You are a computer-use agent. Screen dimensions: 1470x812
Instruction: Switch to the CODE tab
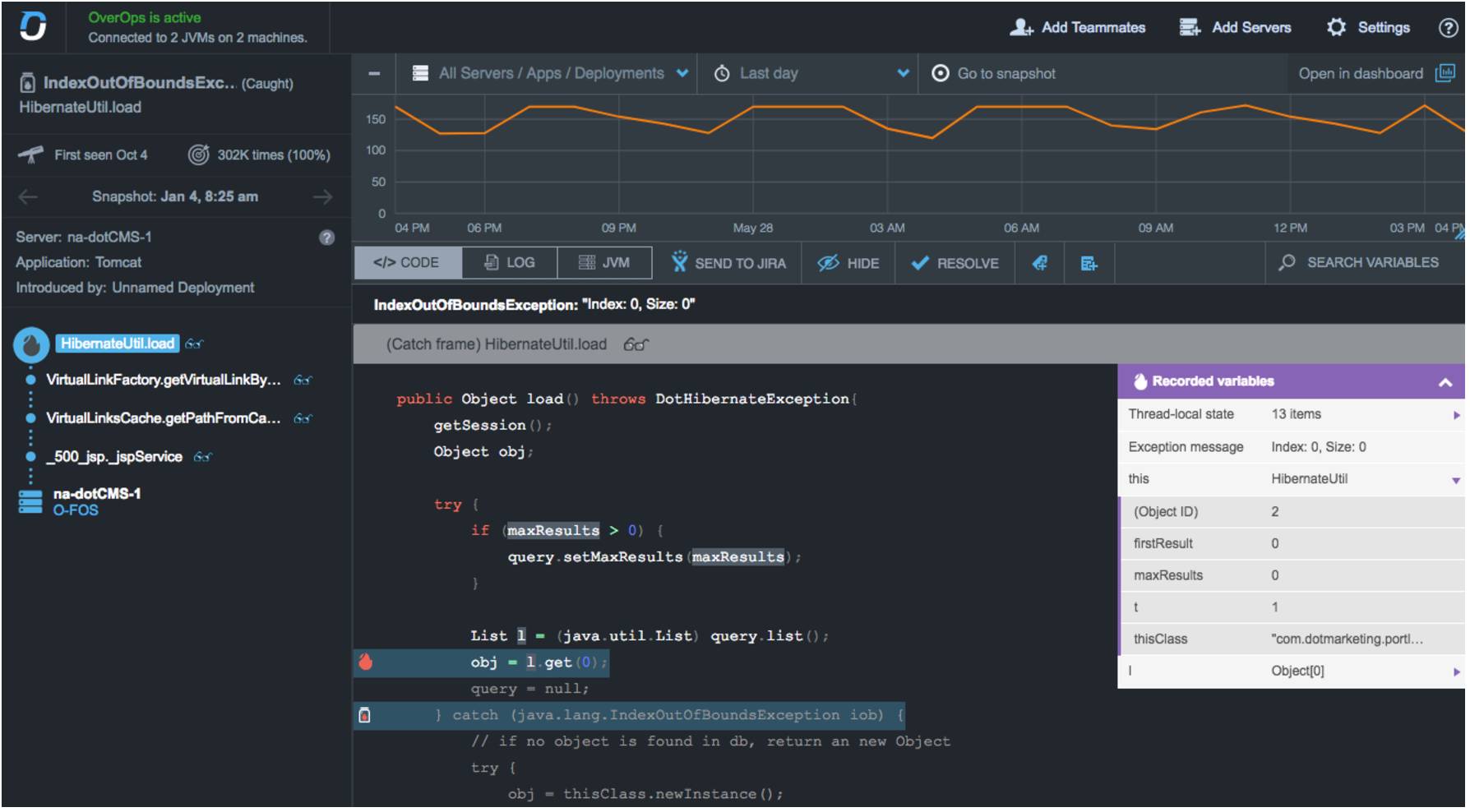click(x=408, y=263)
